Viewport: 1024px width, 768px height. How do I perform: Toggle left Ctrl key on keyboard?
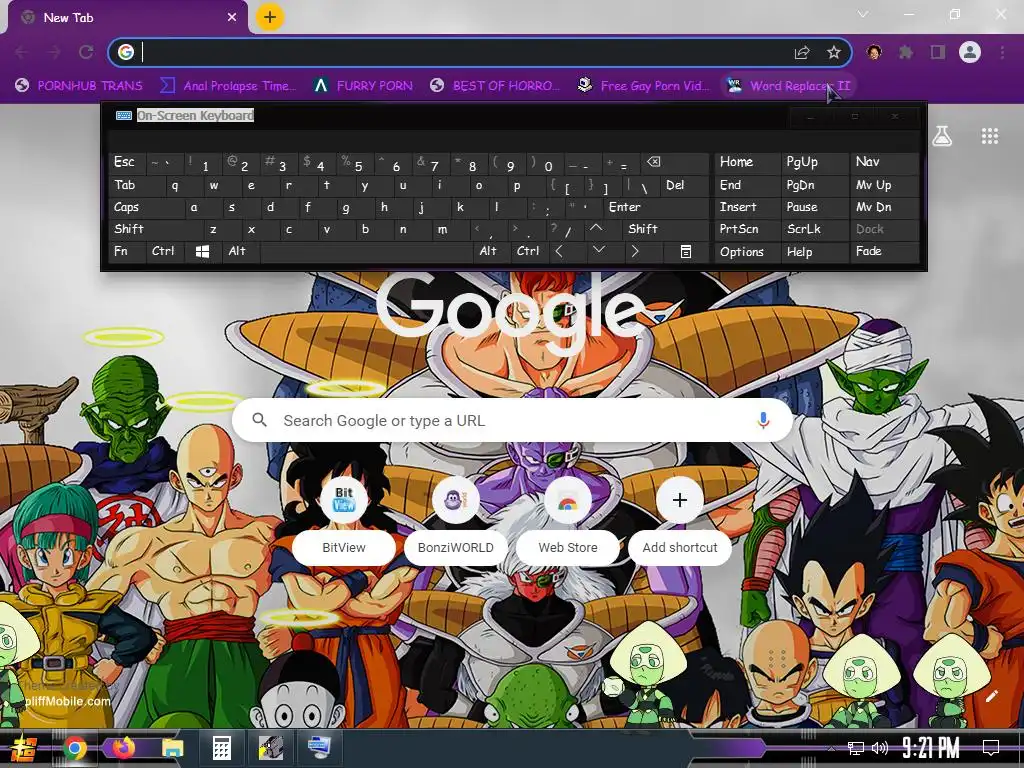point(165,251)
